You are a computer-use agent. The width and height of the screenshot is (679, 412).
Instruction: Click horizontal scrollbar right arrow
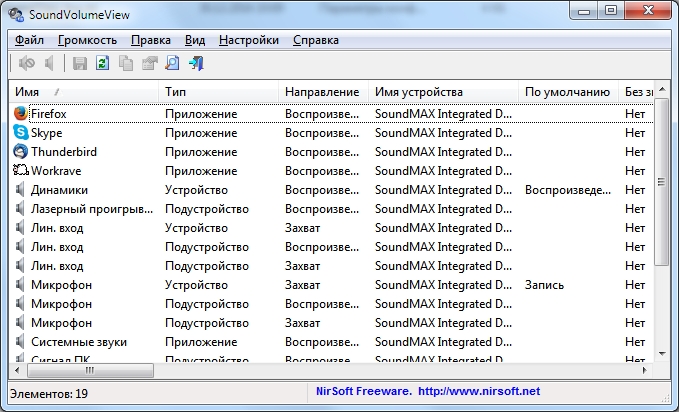point(644,370)
